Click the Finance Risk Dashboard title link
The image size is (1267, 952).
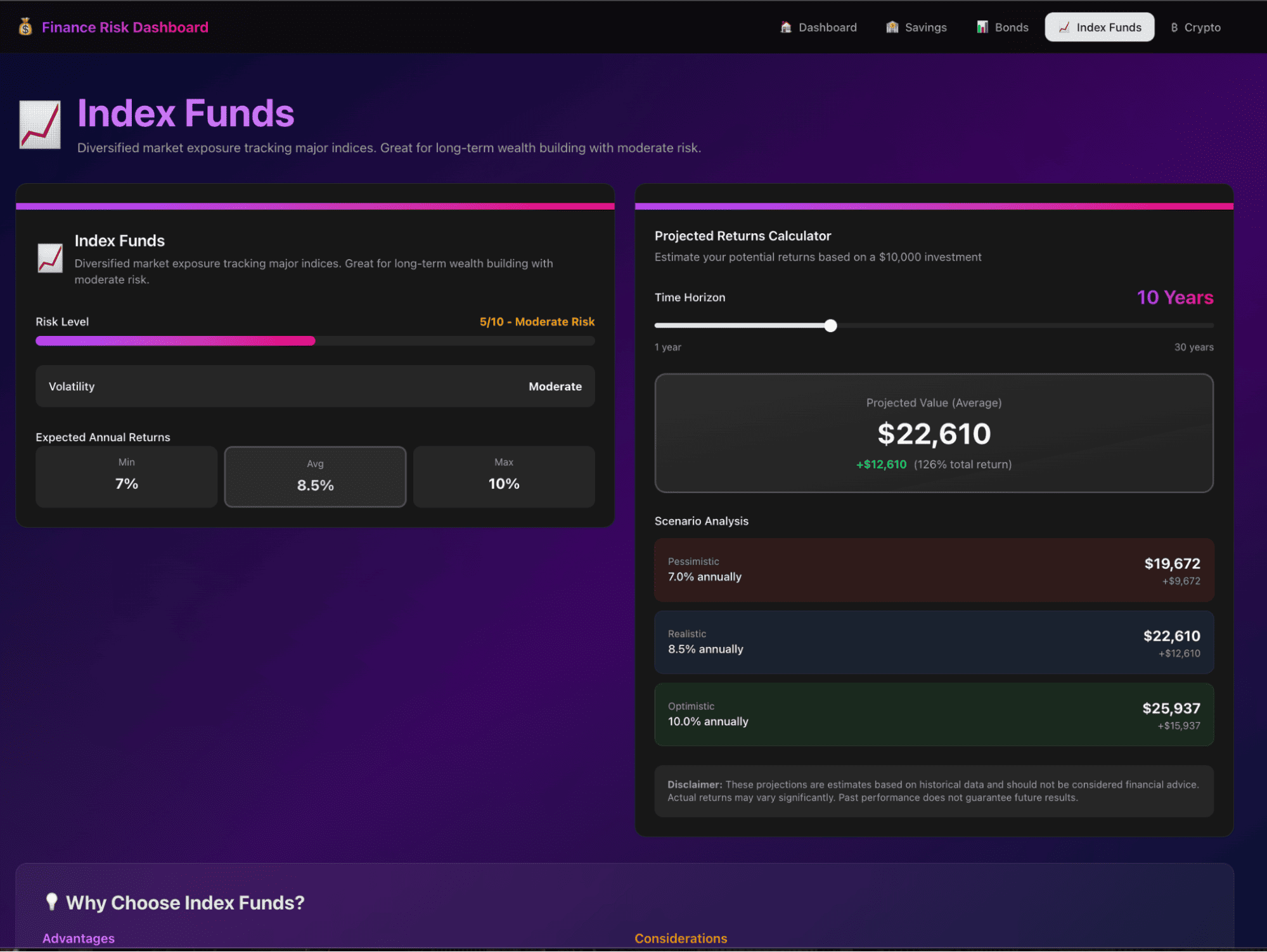(125, 27)
